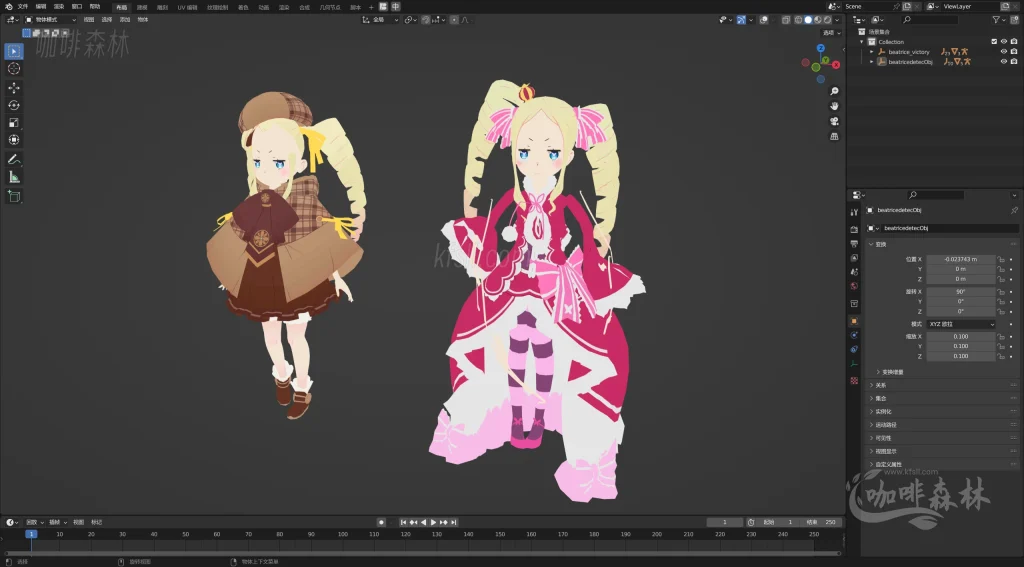Select the Select Box tool
This screenshot has width=1024, height=567.
pyautogui.click(x=14, y=51)
